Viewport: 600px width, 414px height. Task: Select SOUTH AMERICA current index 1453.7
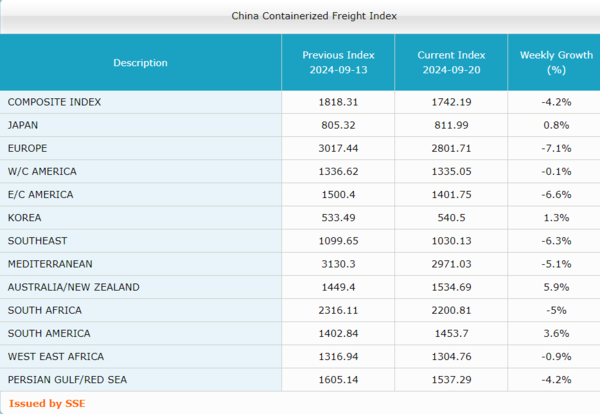click(451, 333)
